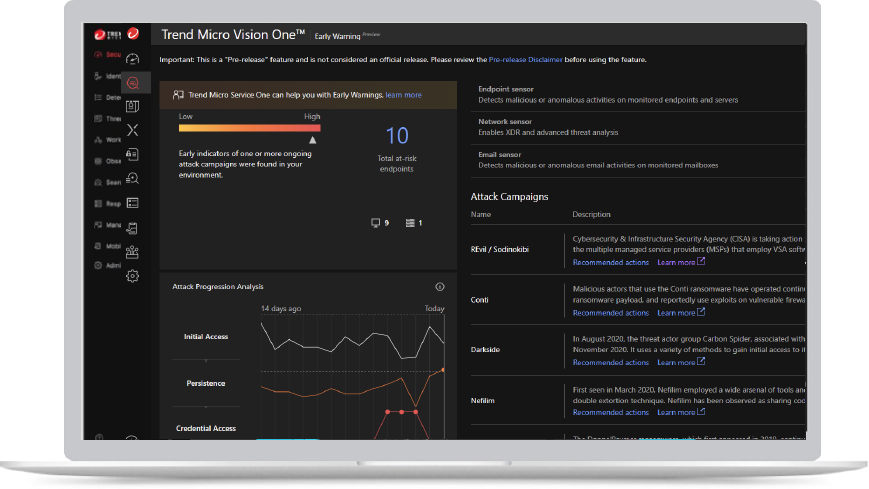The height and width of the screenshot is (489, 869).
Task: Open the dashboard gauge icon in sidebar
Action: coord(132,59)
